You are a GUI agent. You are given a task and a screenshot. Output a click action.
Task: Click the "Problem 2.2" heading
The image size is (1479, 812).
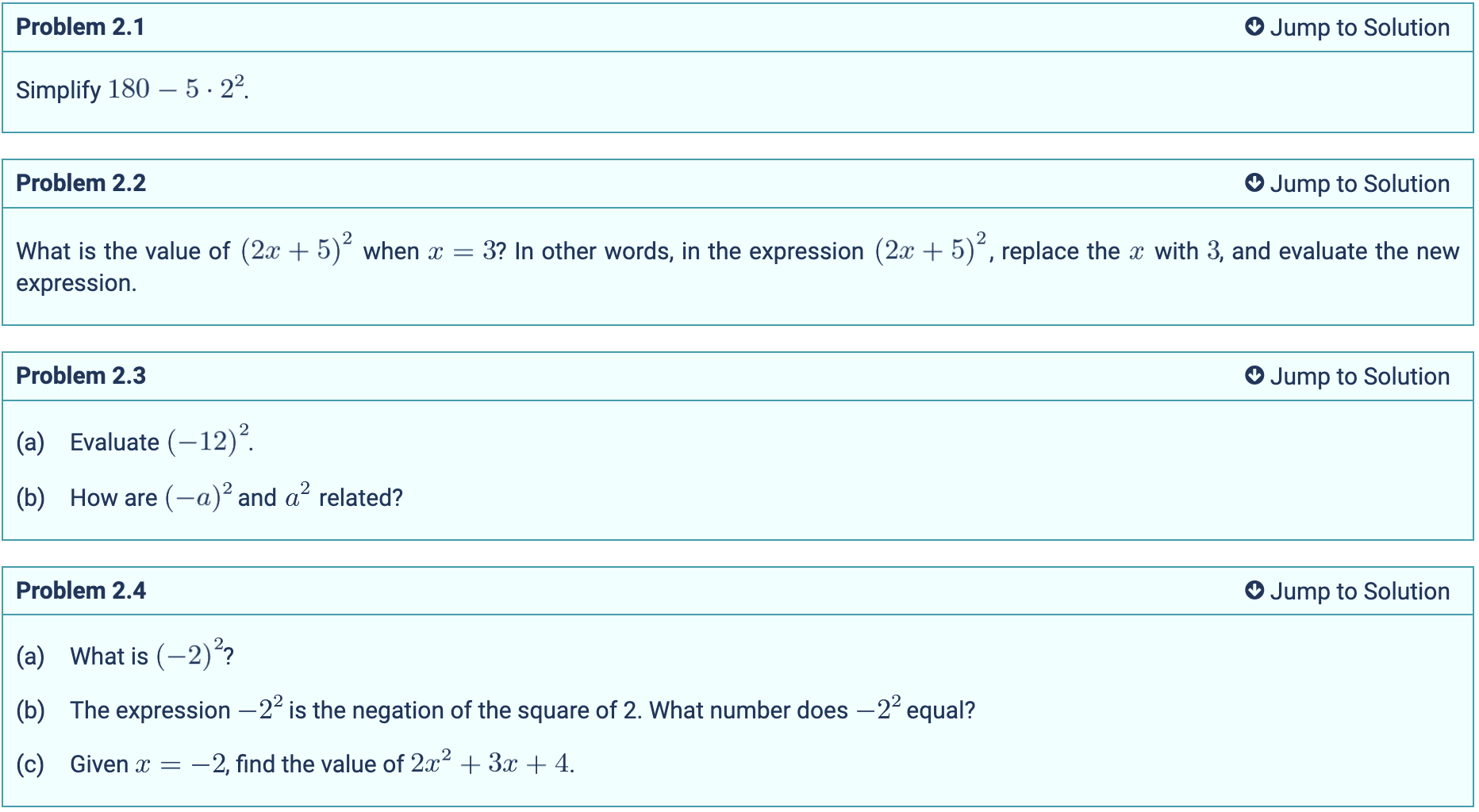pos(81,183)
